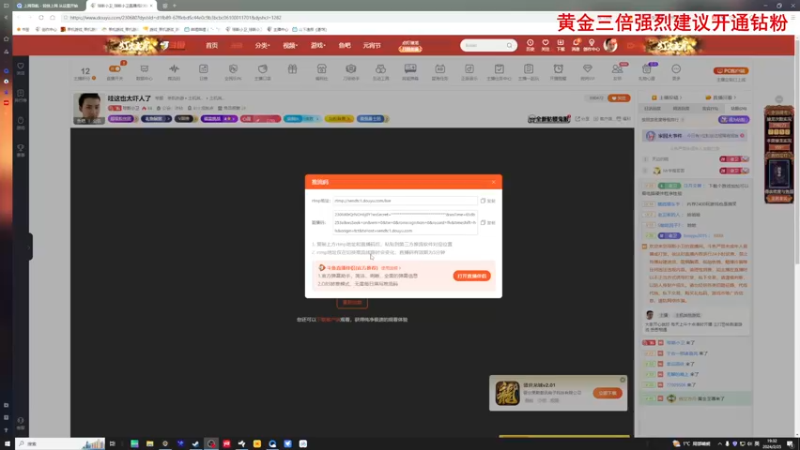Image resolution: width=800 pixels, height=450 pixels.
Task: Copy the rtmp address in the dialog
Action: pyautogui.click(x=488, y=201)
